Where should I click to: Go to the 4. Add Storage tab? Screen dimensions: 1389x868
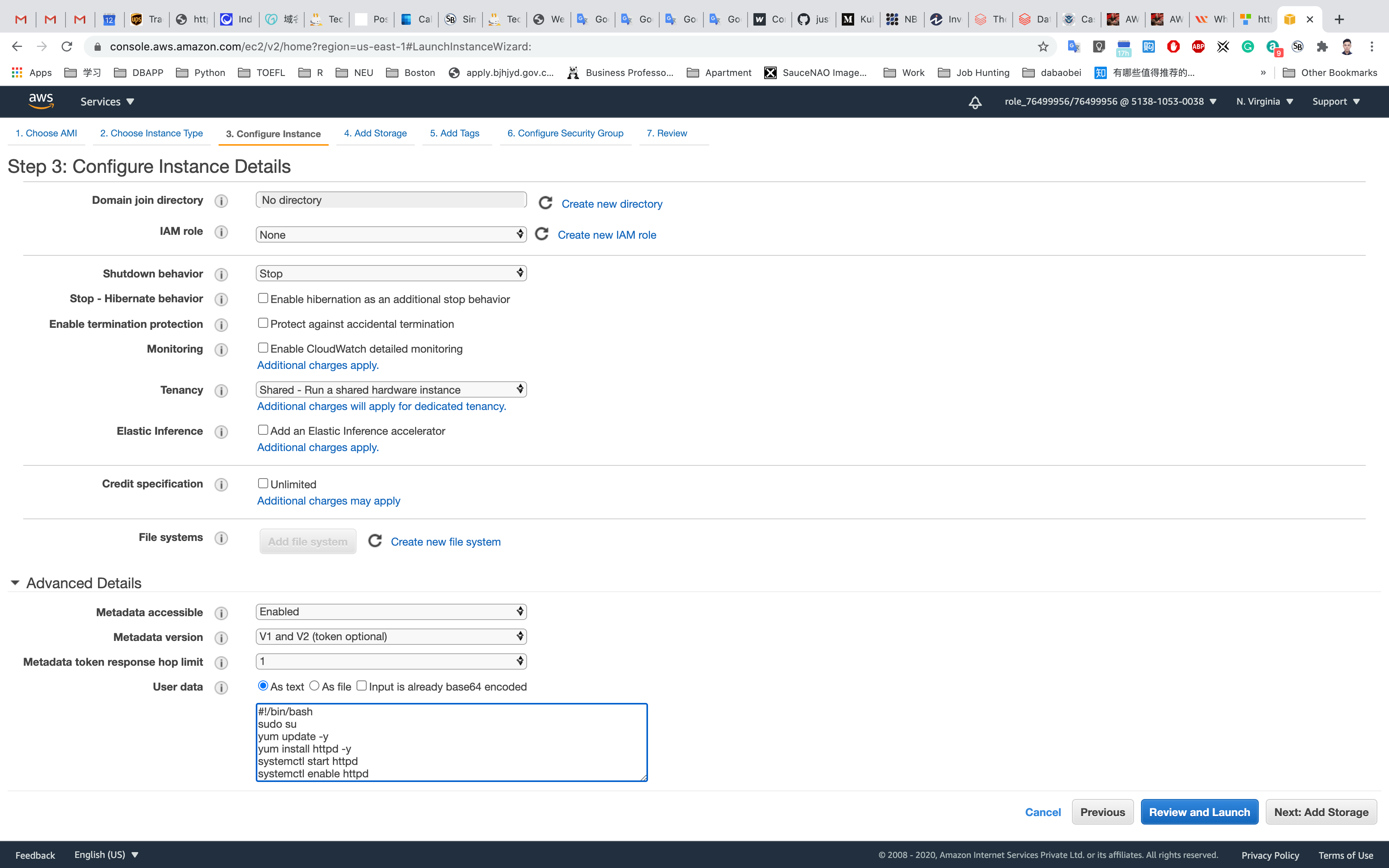(x=376, y=133)
